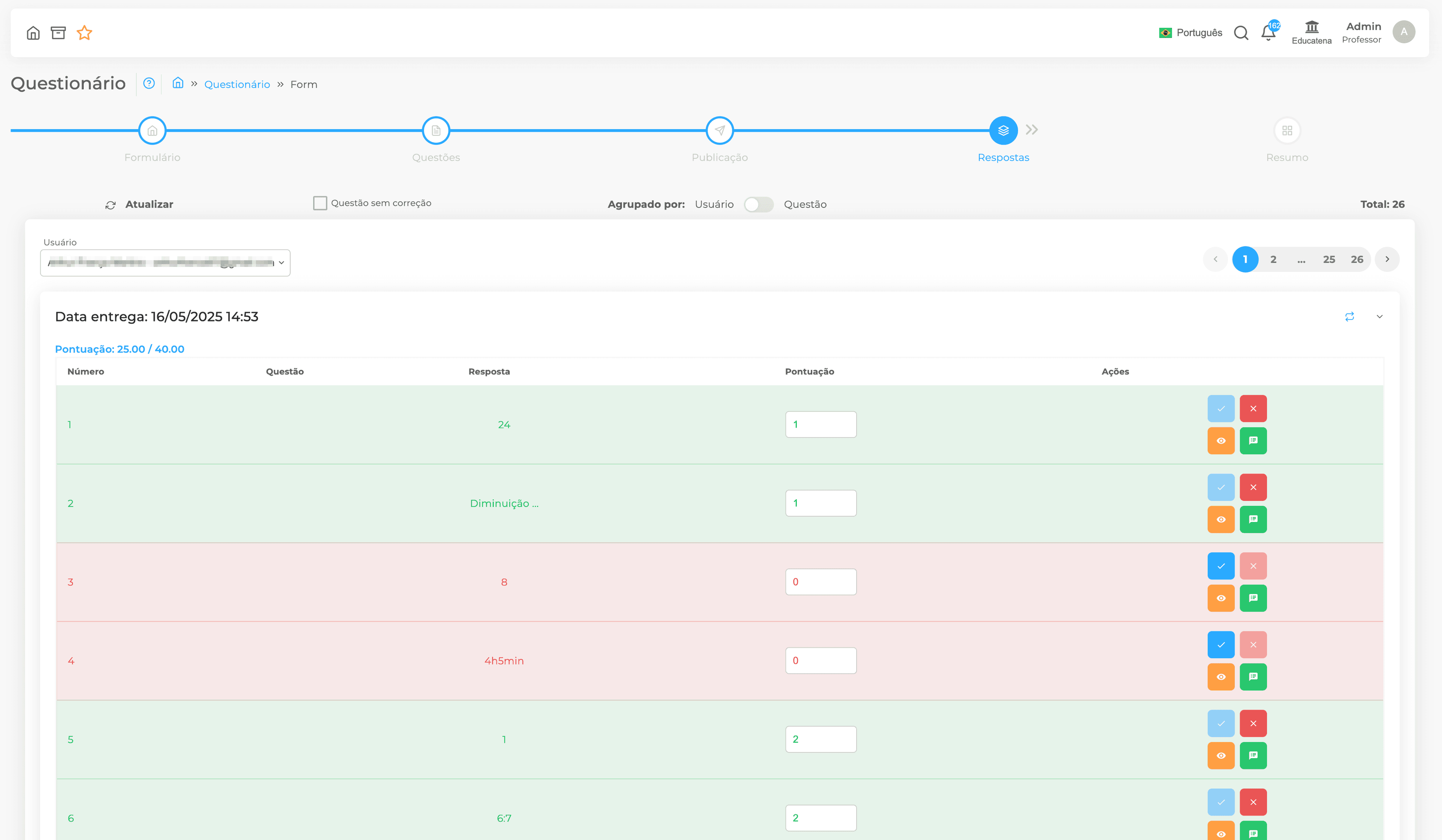Go to the Resumo step

(1287, 130)
